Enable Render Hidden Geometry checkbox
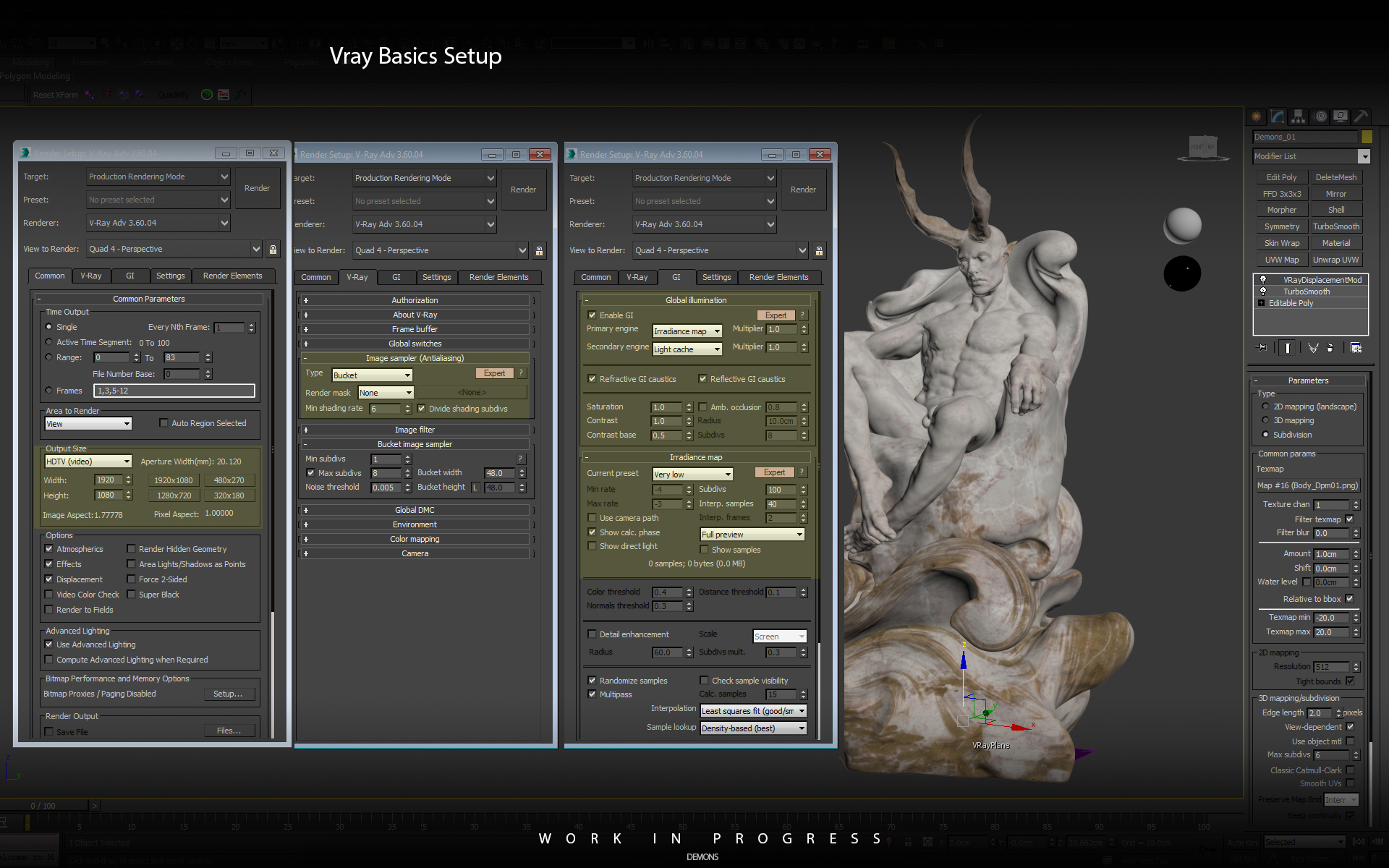 (131, 549)
